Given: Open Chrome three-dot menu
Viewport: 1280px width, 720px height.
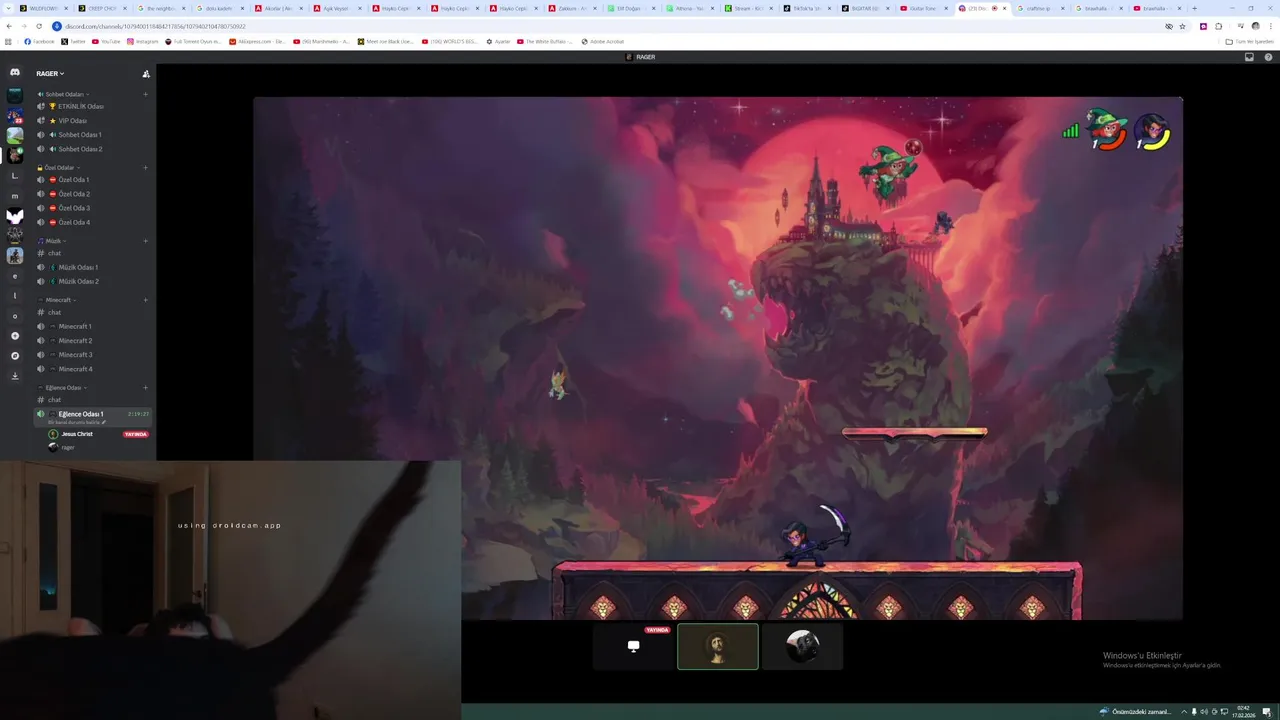Looking at the screenshot, I should (x=1270, y=26).
